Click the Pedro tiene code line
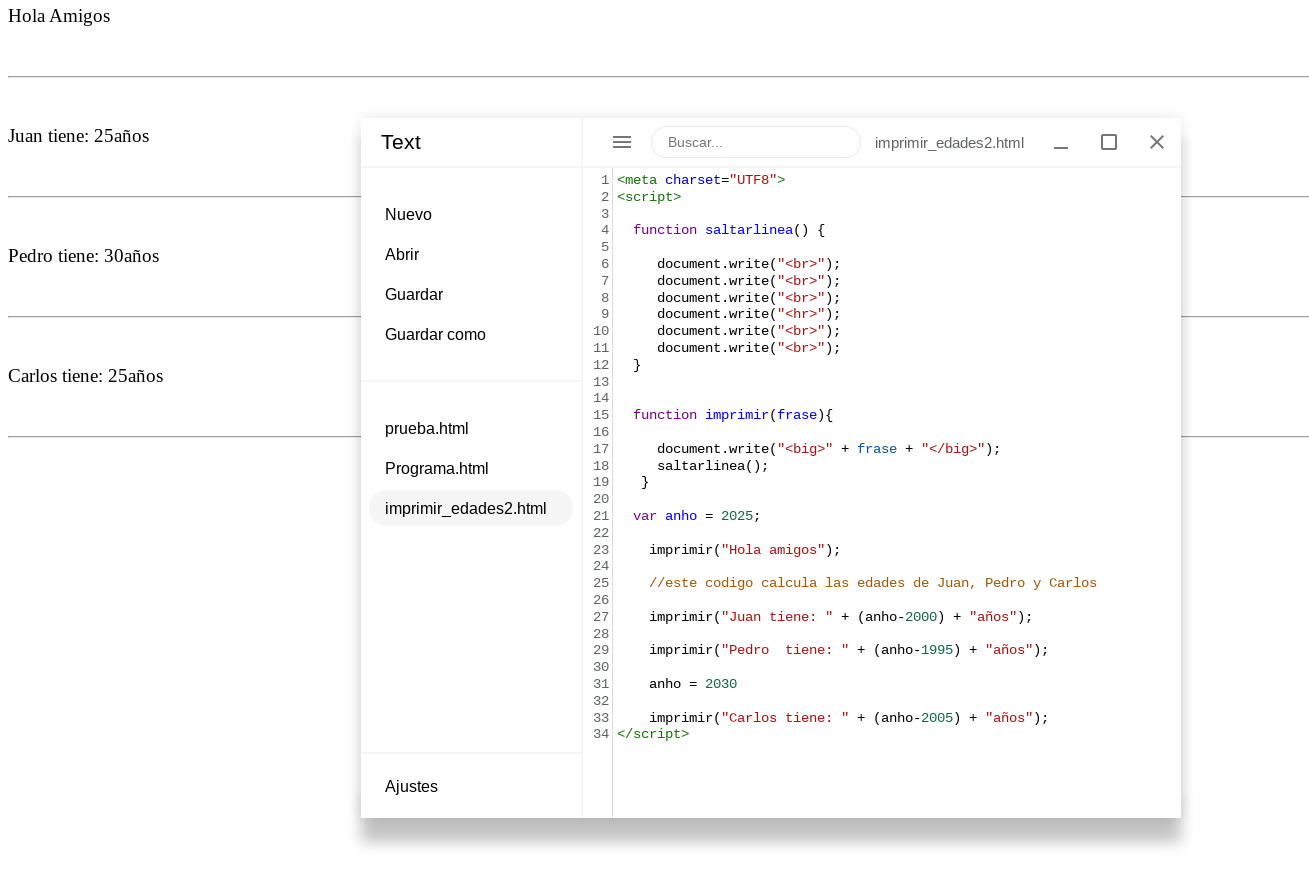Screen dimensions: 1309x872 849,650
